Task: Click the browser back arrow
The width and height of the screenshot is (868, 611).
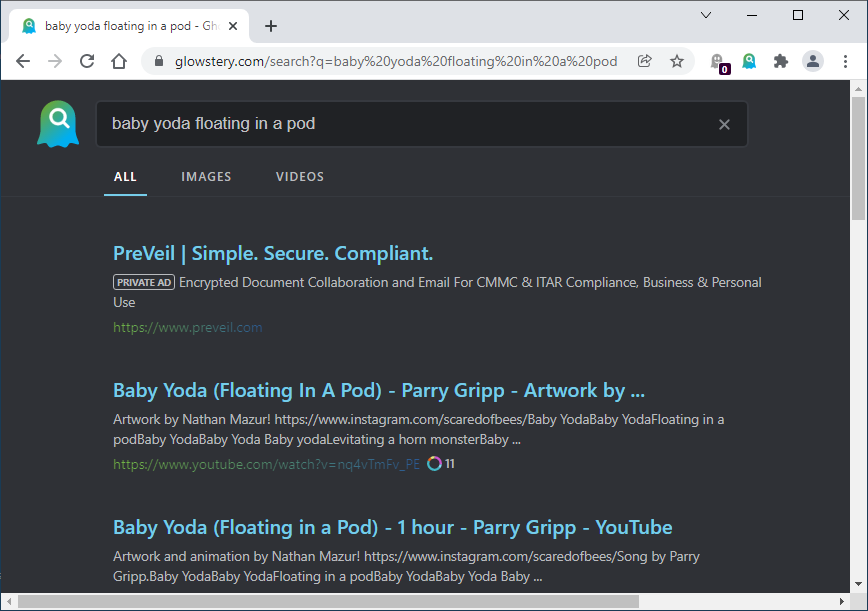Action: (x=23, y=61)
